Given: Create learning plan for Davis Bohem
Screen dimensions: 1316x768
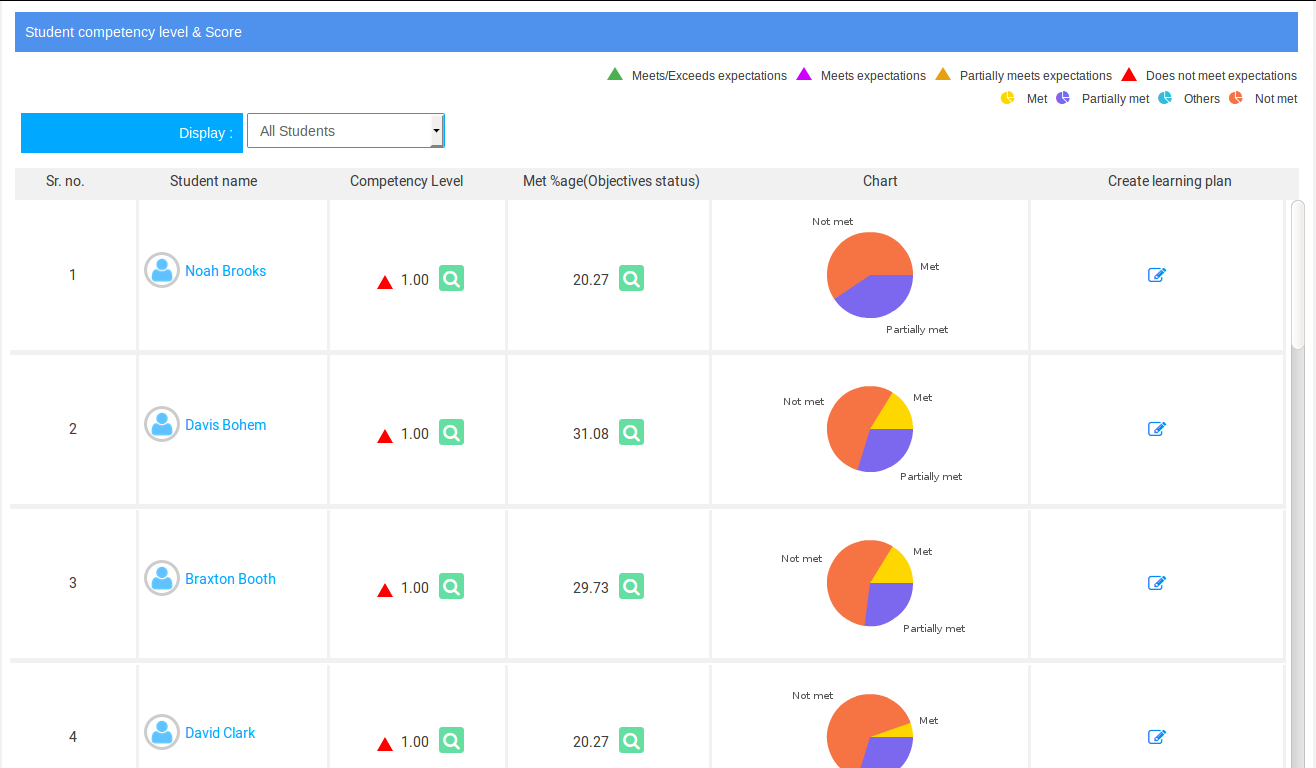Looking at the screenshot, I should [1157, 429].
